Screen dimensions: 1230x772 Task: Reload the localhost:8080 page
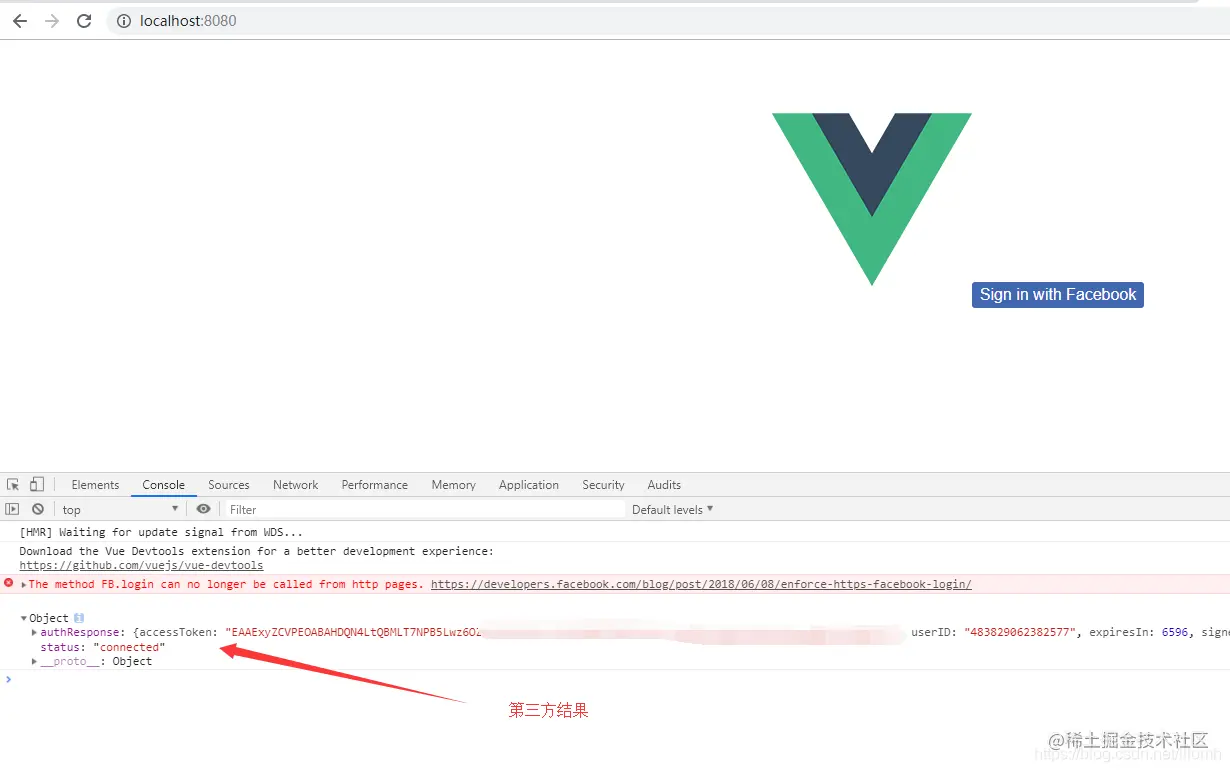(x=84, y=21)
